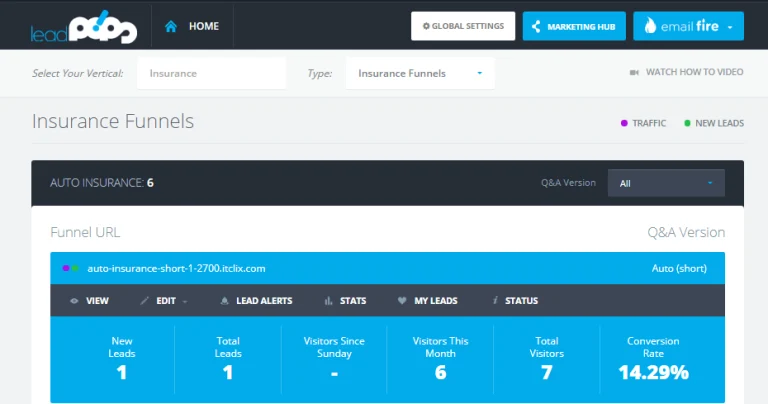Click the purple traffic dot beside funnel URL
Image resolution: width=768 pixels, height=404 pixels.
[x=66, y=268]
